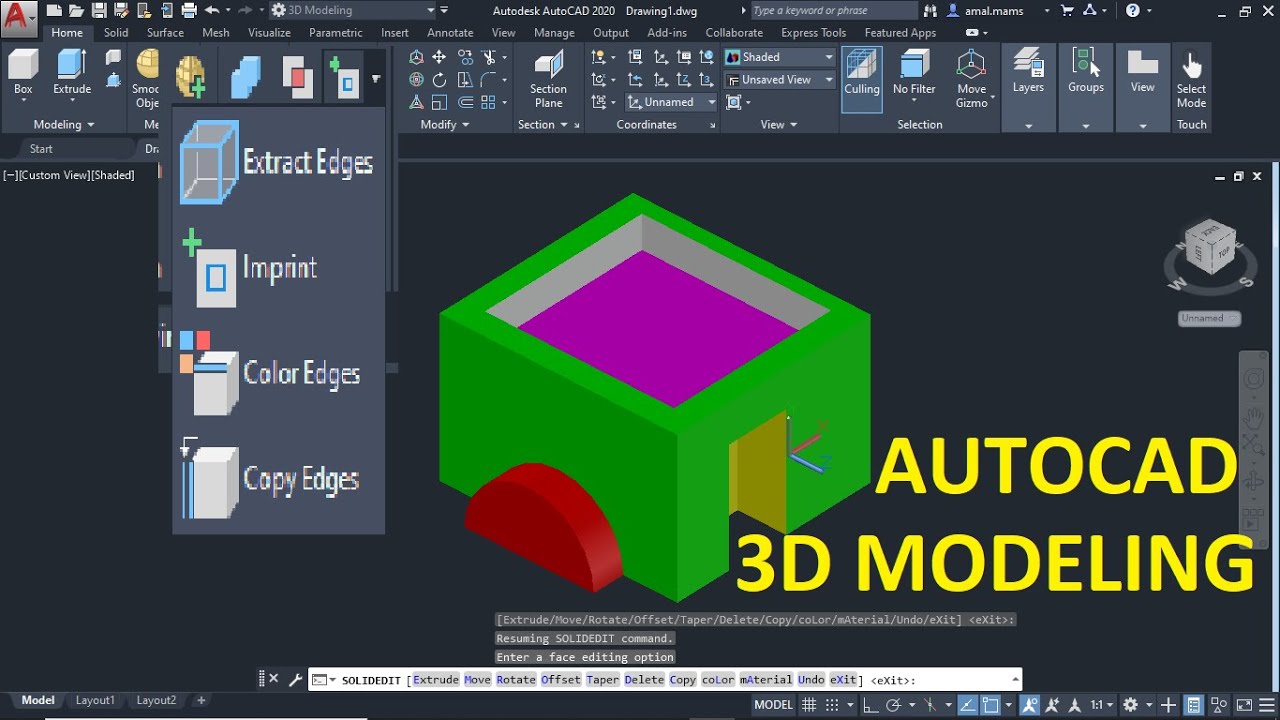The height and width of the screenshot is (720, 1280).
Task: Click the Autodesk App Store cart icon
Action: [x=1067, y=11]
